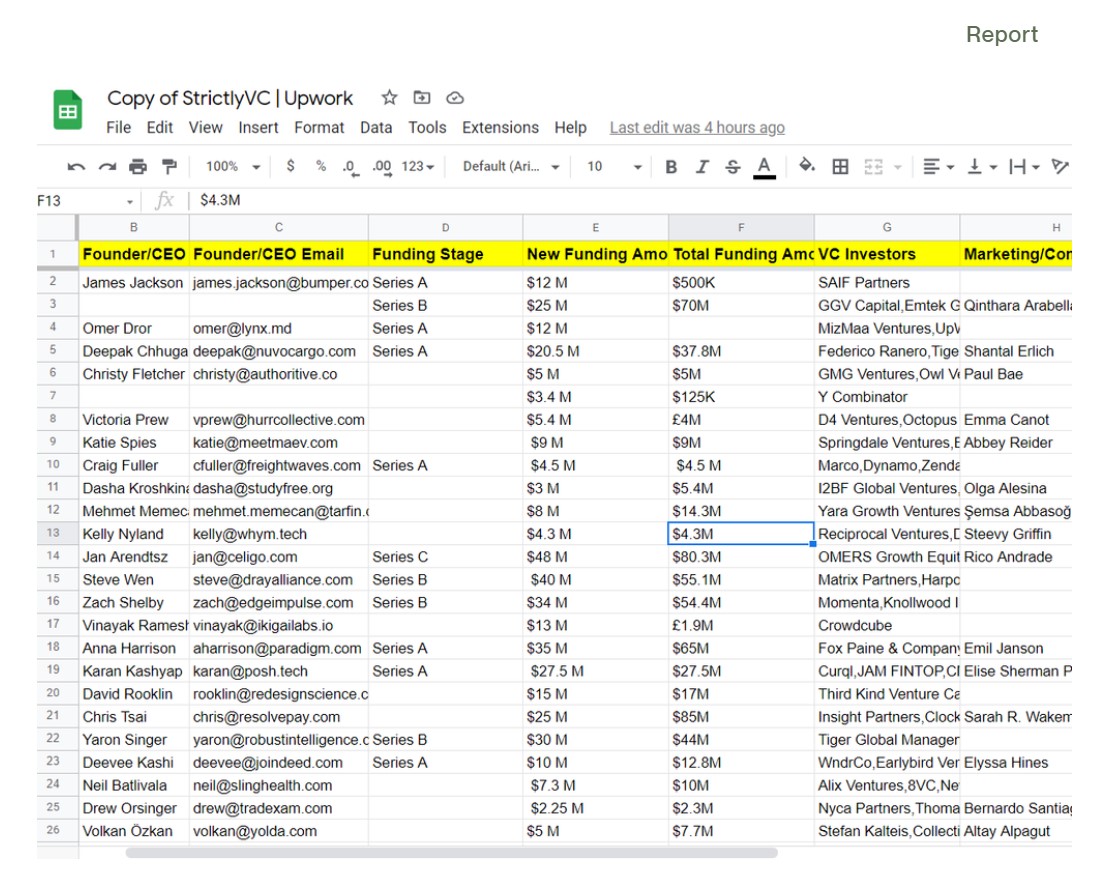Open the Borders tool in the toolbar
The image size is (1110, 871).
tap(840, 167)
